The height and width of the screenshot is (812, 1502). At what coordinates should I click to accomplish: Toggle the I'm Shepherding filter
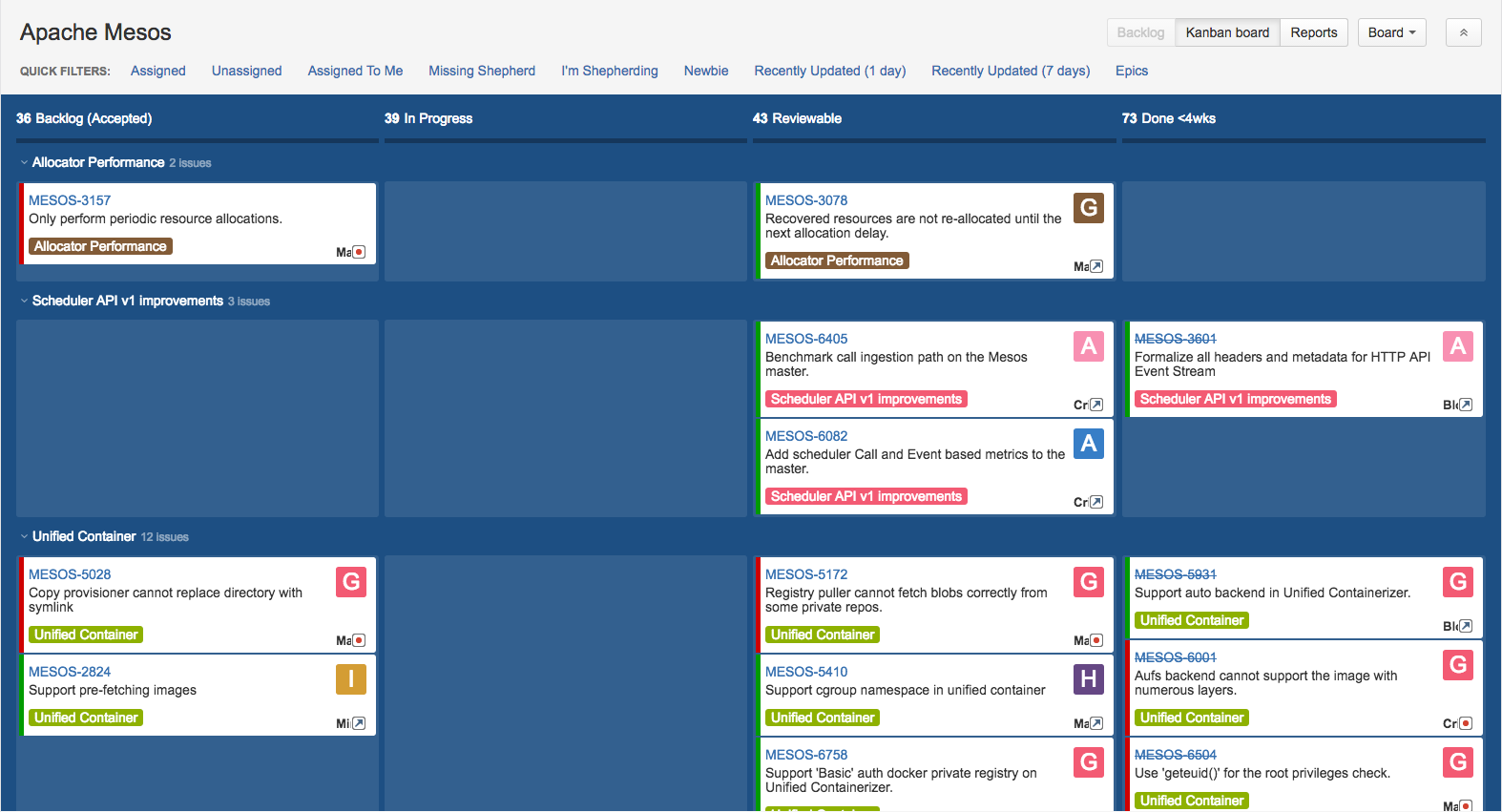click(610, 71)
